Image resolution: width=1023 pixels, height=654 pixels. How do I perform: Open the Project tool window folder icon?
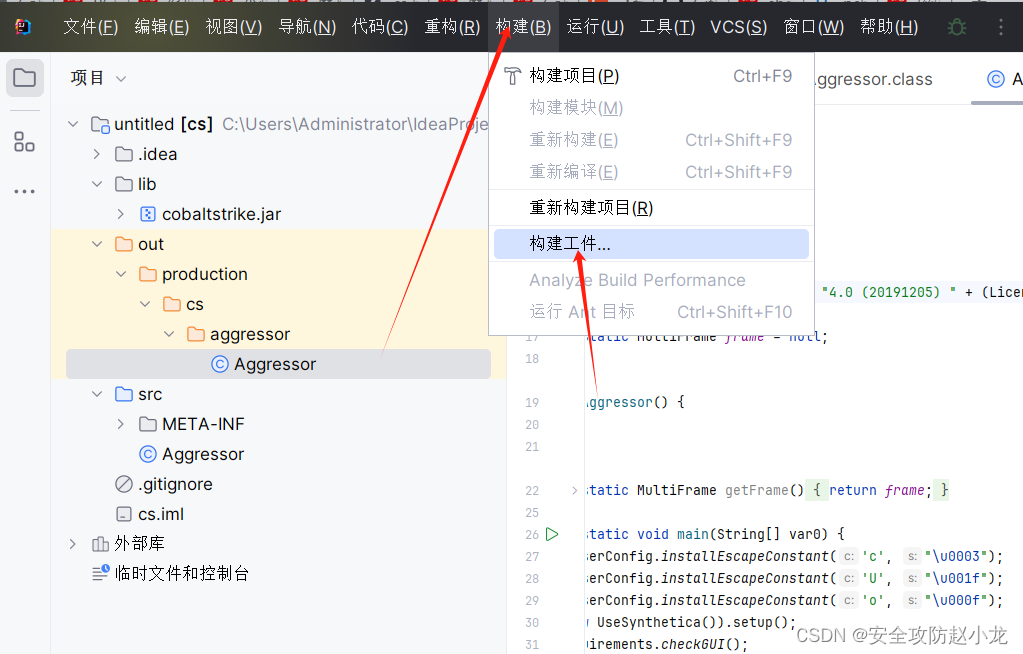(25, 78)
